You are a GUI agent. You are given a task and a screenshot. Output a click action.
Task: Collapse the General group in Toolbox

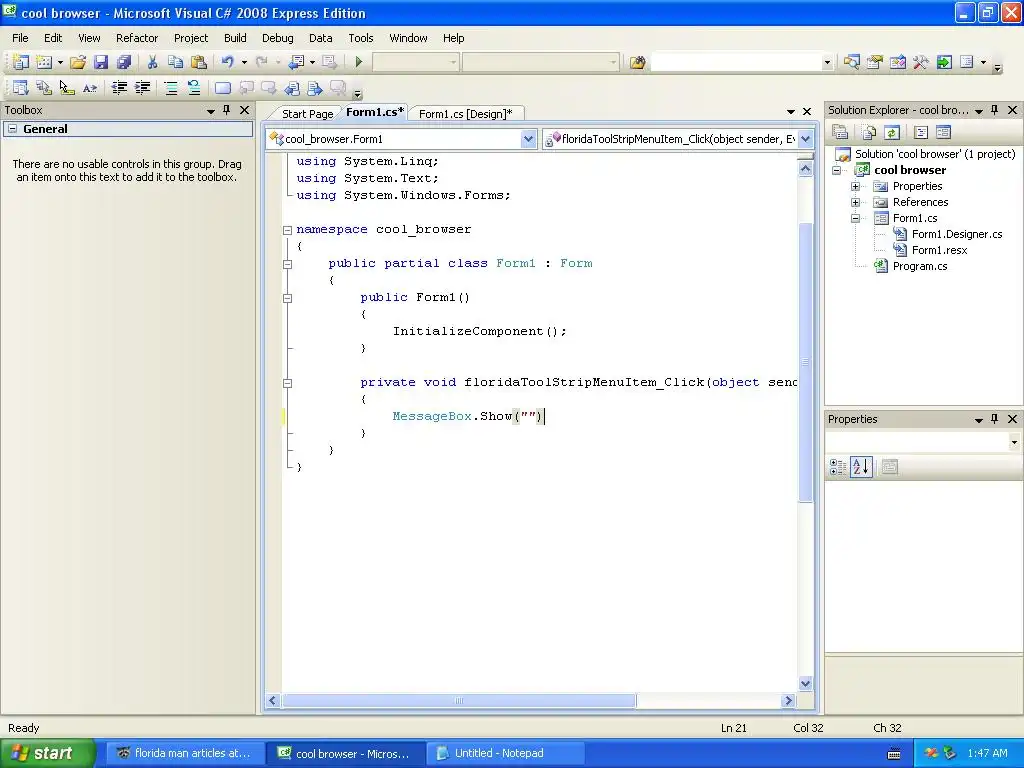point(12,129)
